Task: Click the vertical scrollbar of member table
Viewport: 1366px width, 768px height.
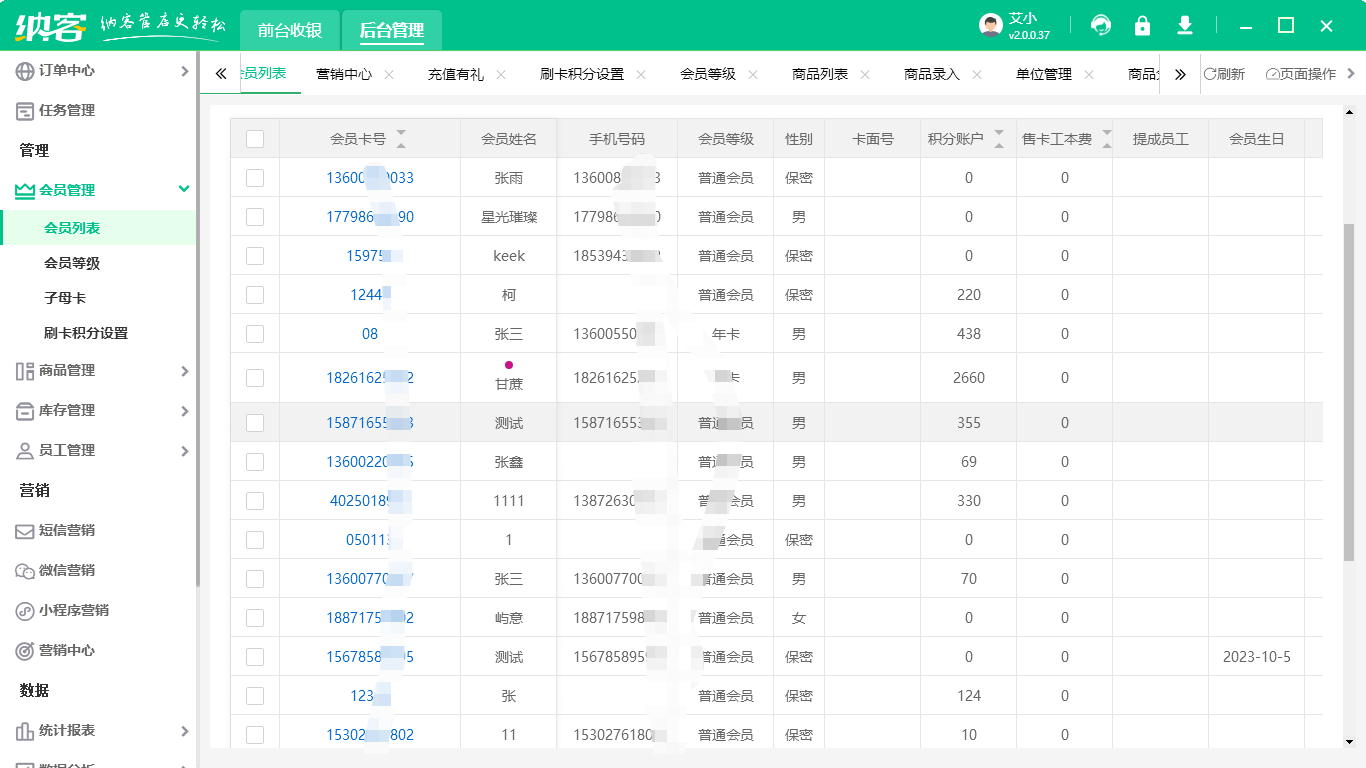Action: [1348, 390]
